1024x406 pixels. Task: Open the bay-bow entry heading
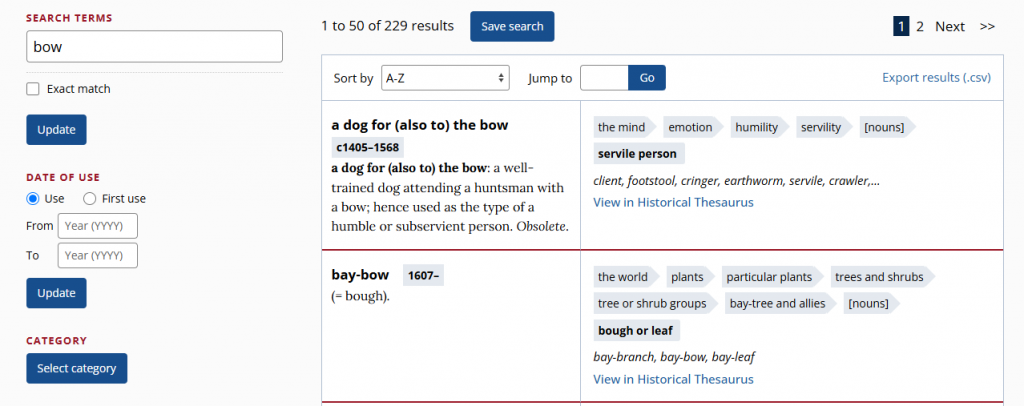[x=360, y=274]
